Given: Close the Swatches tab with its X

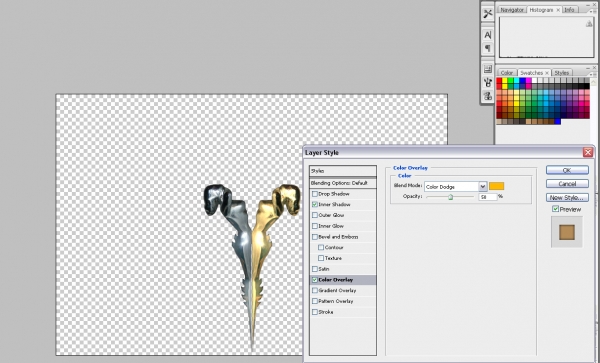Looking at the screenshot, I should (x=547, y=73).
